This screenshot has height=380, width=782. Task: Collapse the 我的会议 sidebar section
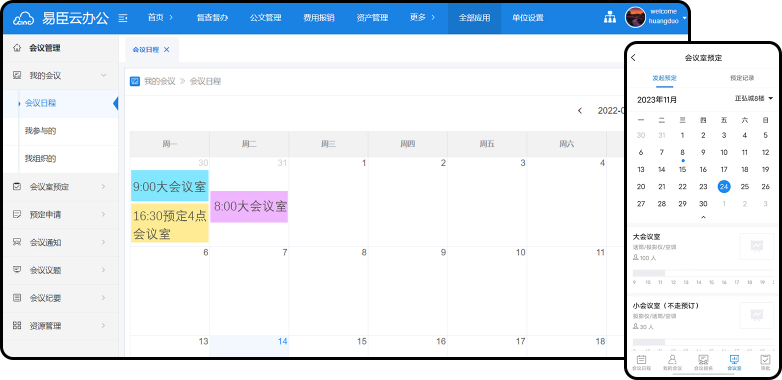tap(104, 75)
